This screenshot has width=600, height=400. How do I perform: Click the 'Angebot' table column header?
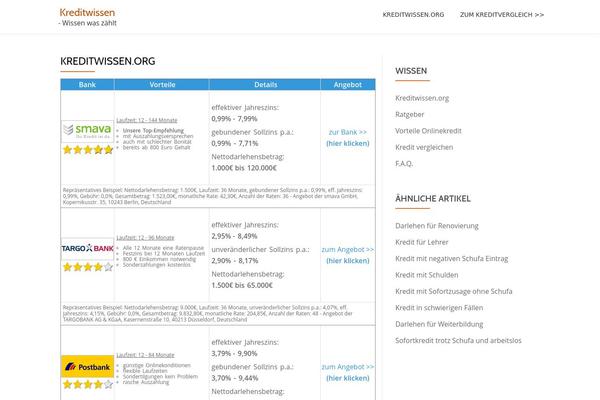click(347, 85)
